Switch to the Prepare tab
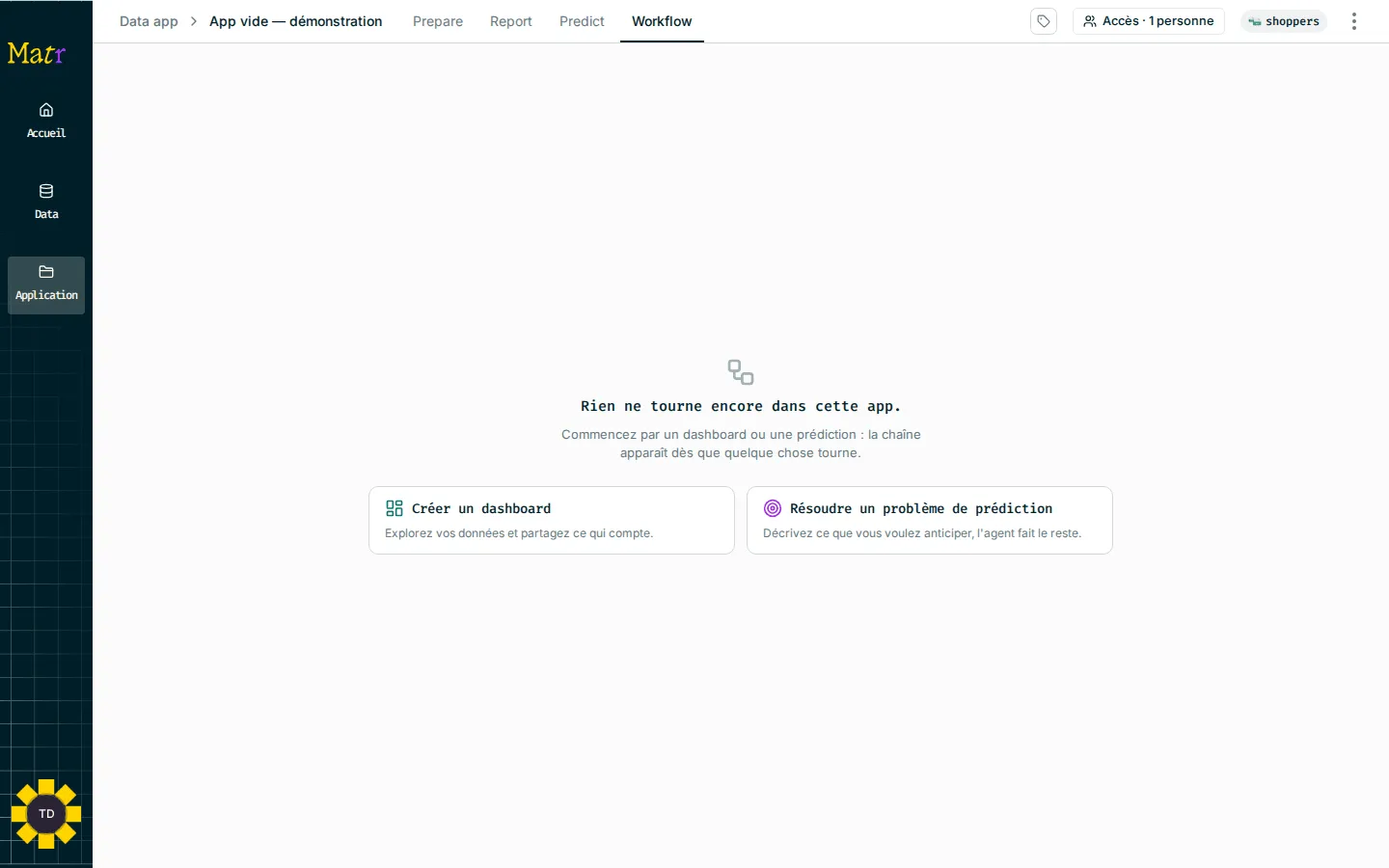The height and width of the screenshot is (868, 1389). [438, 21]
